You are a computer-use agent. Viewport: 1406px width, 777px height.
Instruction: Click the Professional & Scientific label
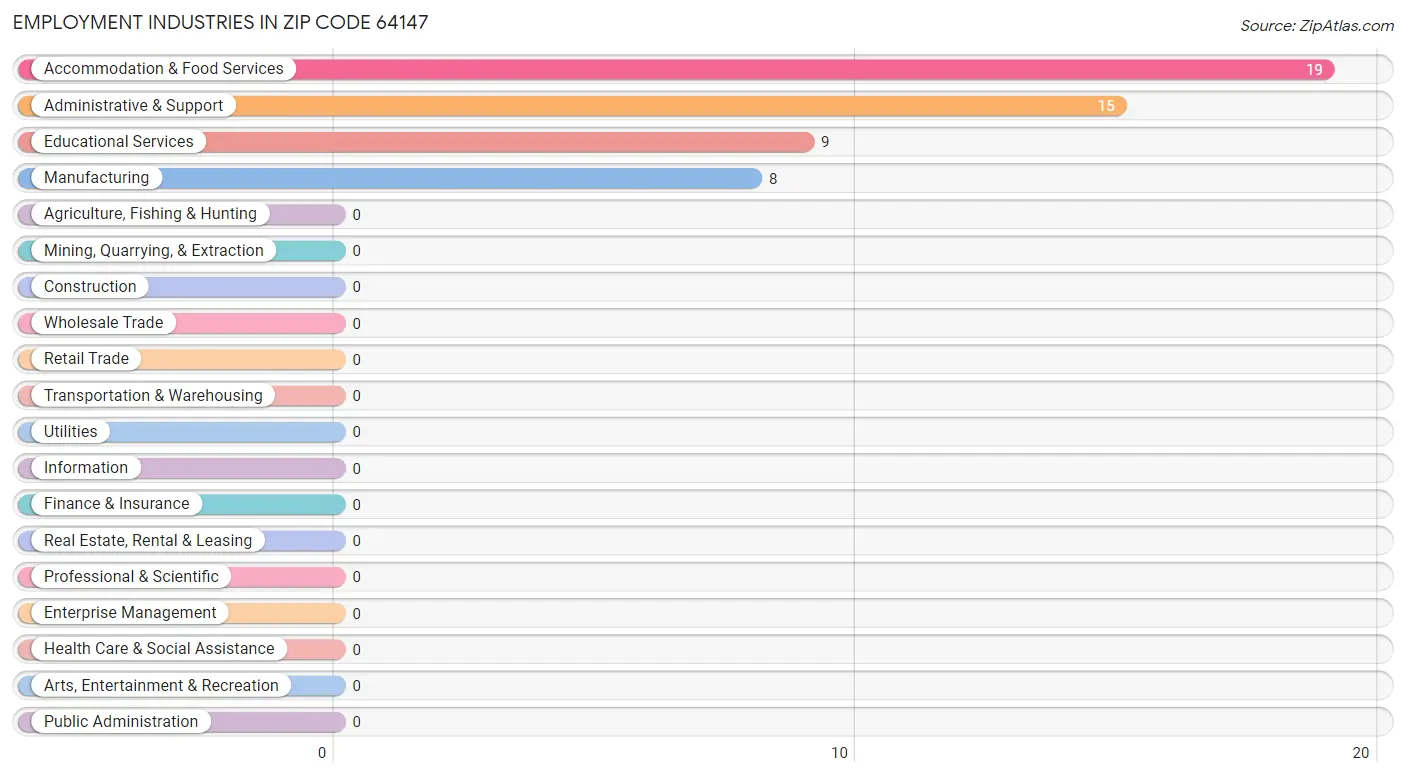point(131,576)
